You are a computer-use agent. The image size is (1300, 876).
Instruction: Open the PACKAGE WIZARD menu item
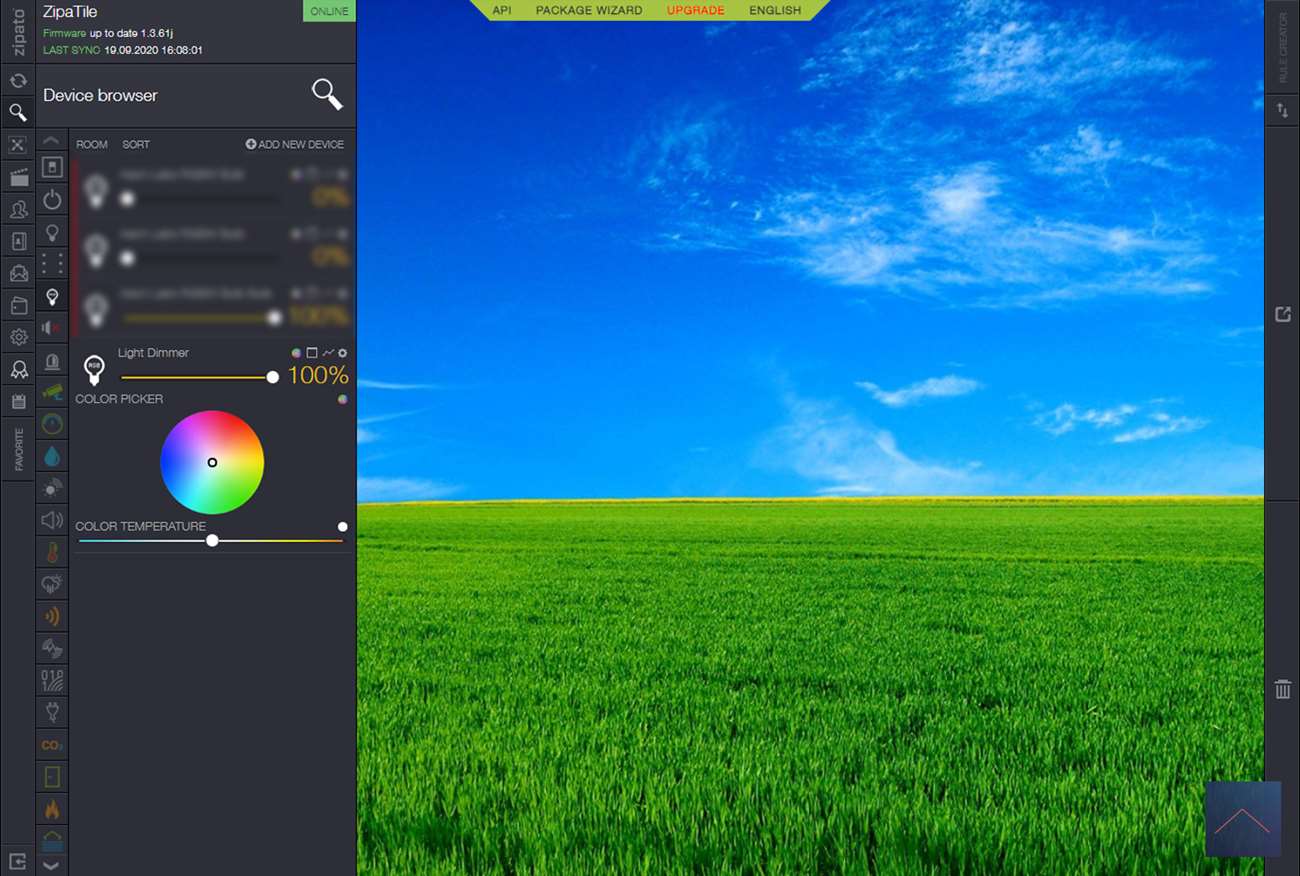pos(589,10)
